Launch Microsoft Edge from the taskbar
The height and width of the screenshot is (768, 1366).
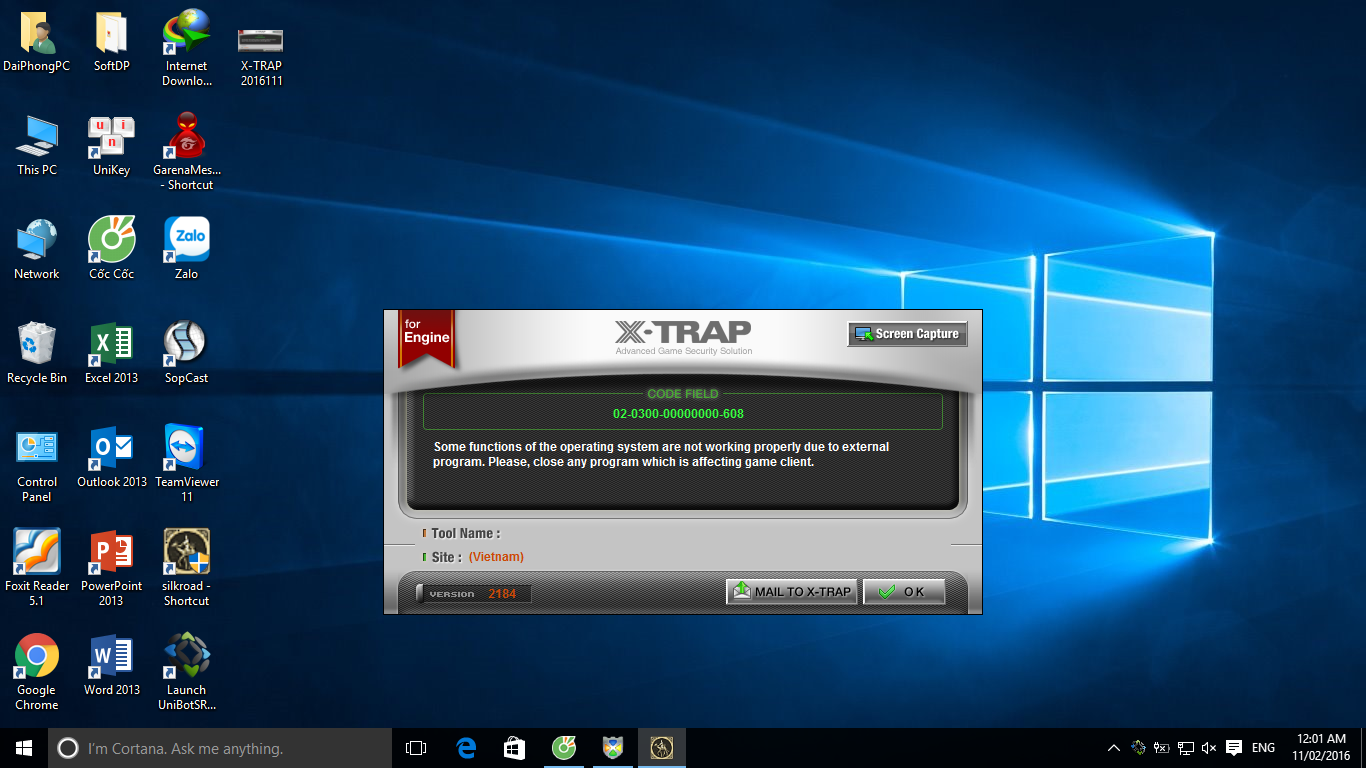(466, 748)
